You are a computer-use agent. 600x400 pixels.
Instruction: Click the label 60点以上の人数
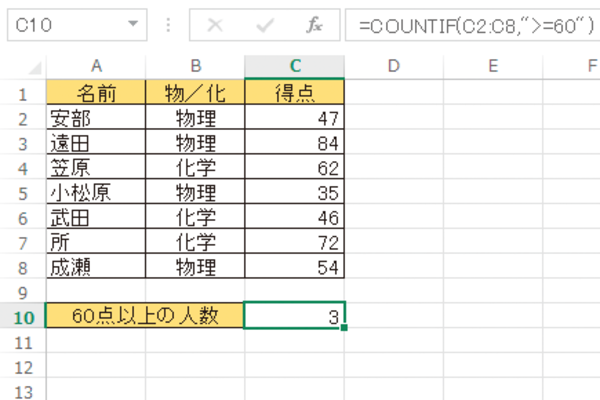tap(145, 316)
